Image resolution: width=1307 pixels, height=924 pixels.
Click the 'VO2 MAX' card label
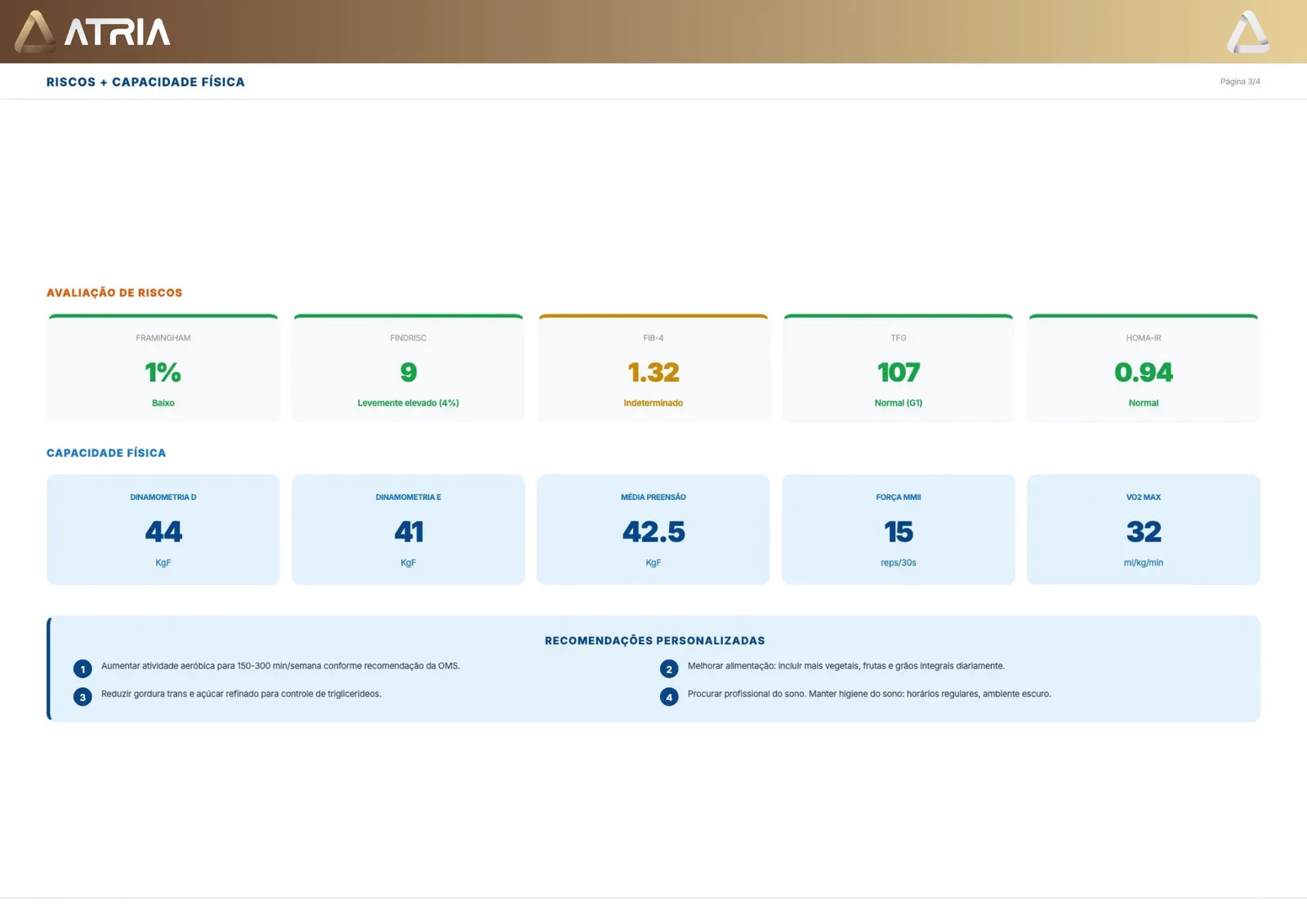(1144, 497)
